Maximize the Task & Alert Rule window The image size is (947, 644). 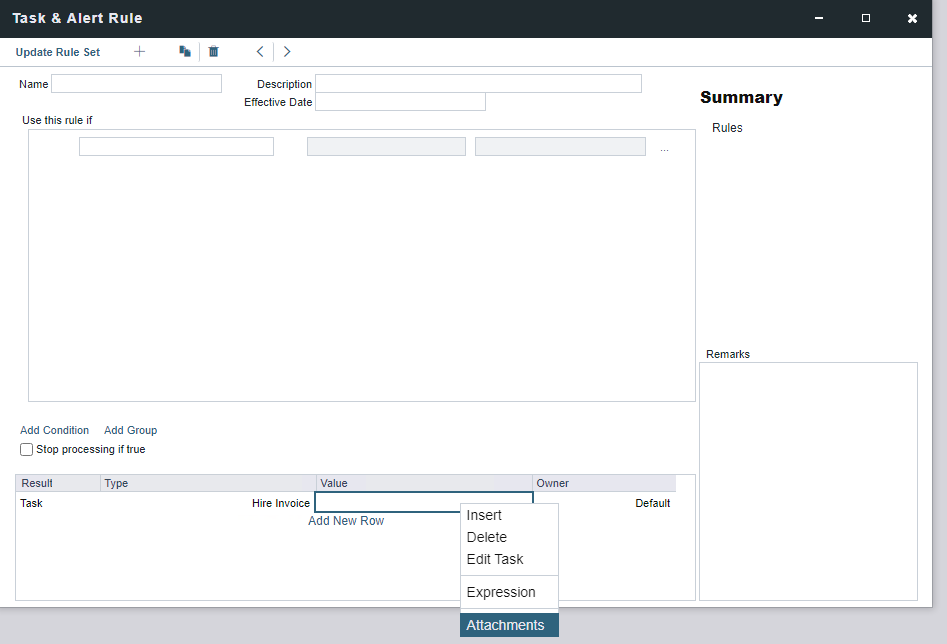click(866, 18)
